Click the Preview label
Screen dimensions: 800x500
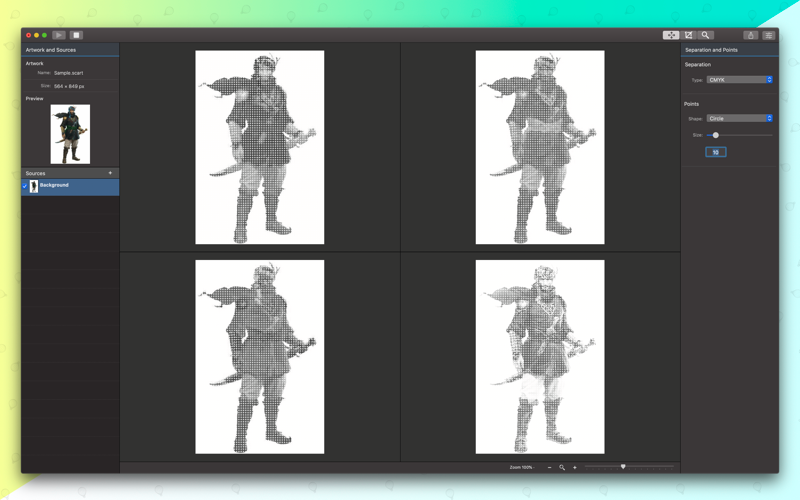coord(35,98)
